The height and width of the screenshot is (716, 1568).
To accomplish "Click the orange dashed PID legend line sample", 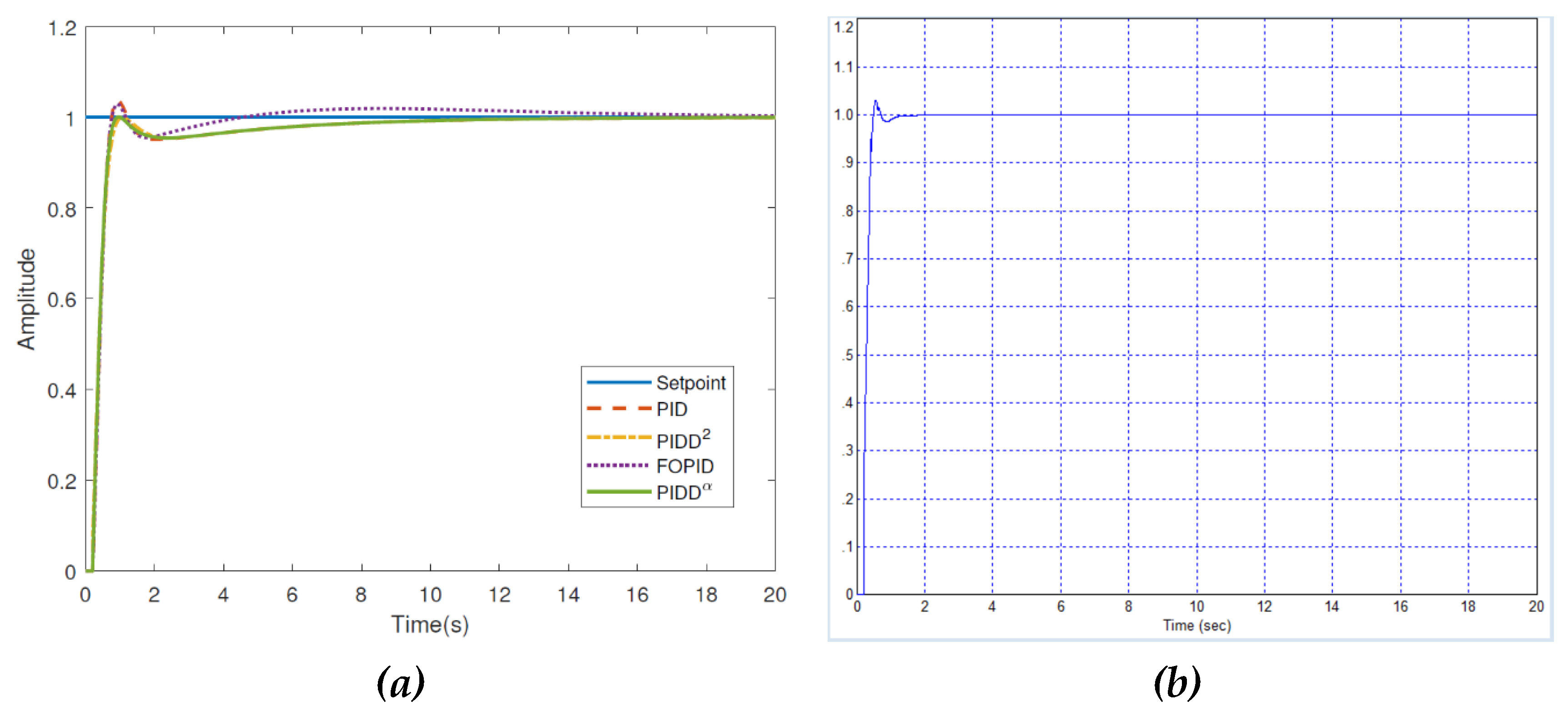I will coord(618,409).
